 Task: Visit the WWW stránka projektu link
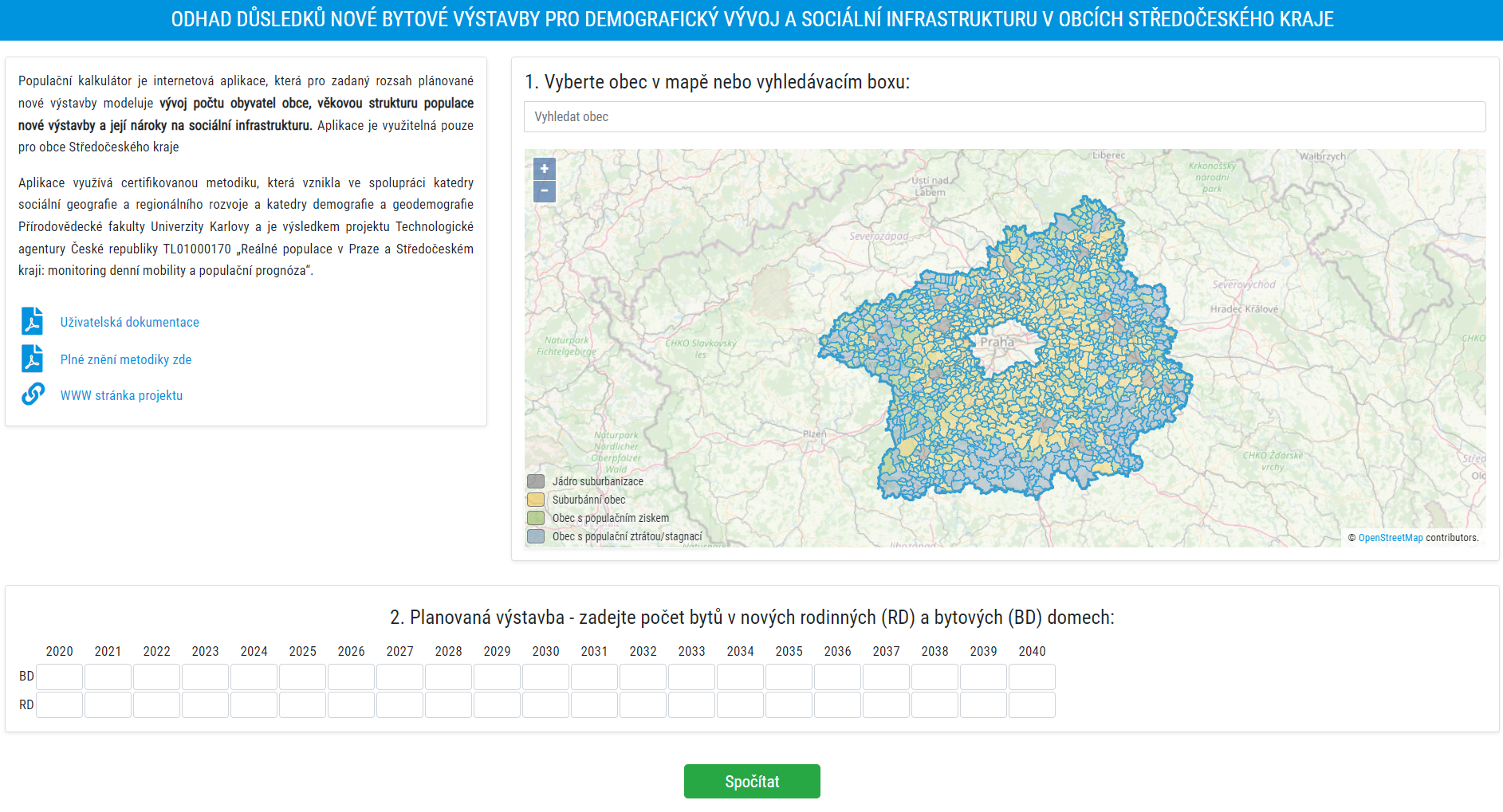(121, 395)
